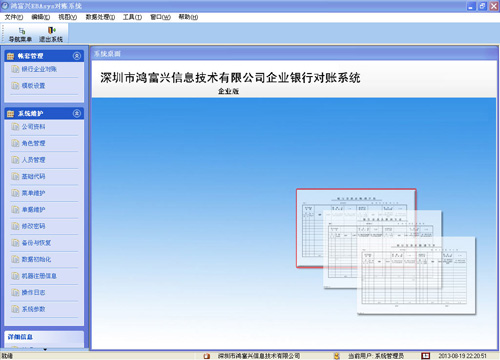The image size is (500, 360).
Task: Open the 模板设置 link
Action: tap(33, 86)
